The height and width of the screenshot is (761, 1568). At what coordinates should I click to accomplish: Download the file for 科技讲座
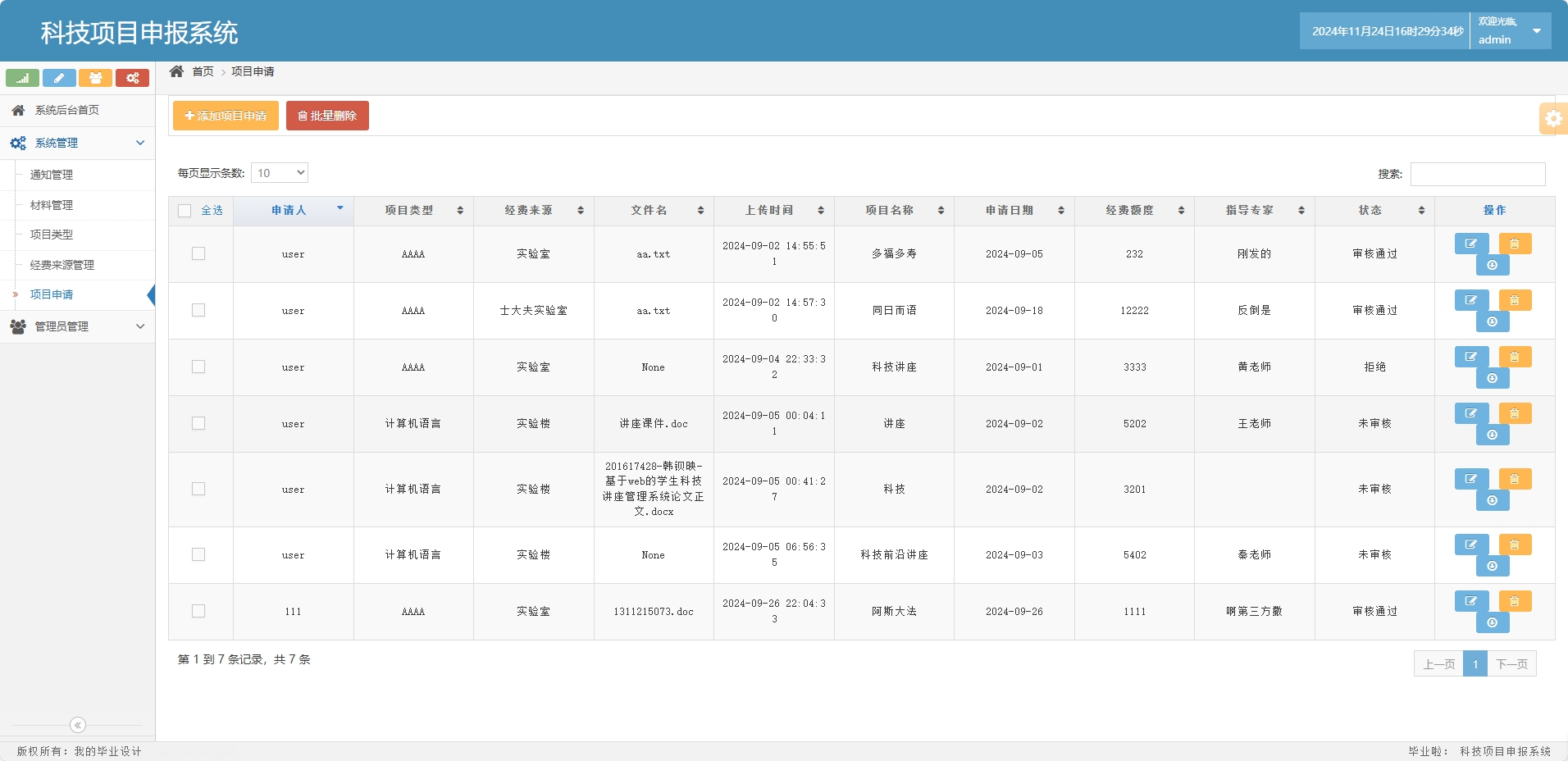[x=1493, y=378]
